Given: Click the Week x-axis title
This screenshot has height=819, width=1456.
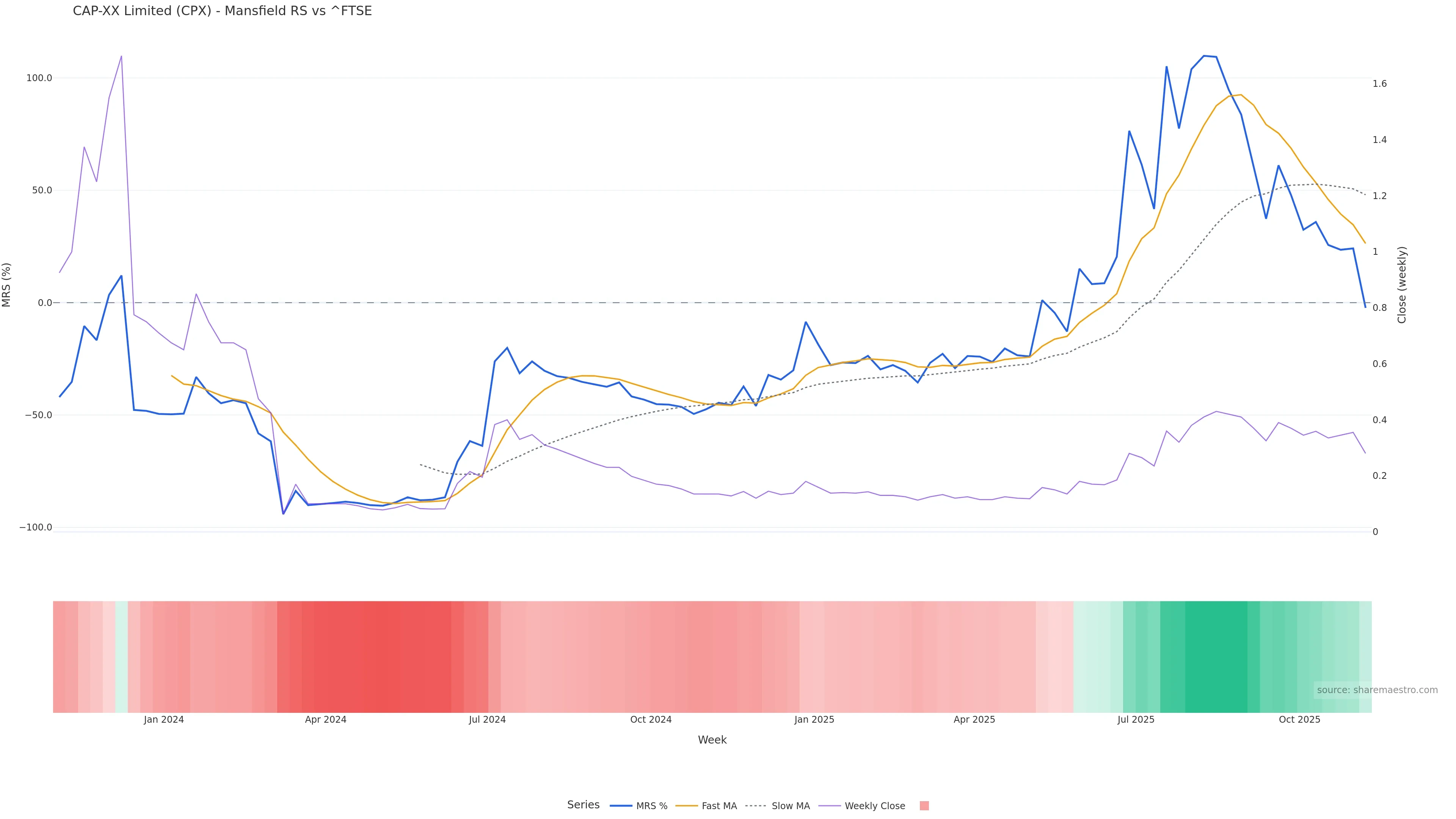Looking at the screenshot, I should coord(712,740).
